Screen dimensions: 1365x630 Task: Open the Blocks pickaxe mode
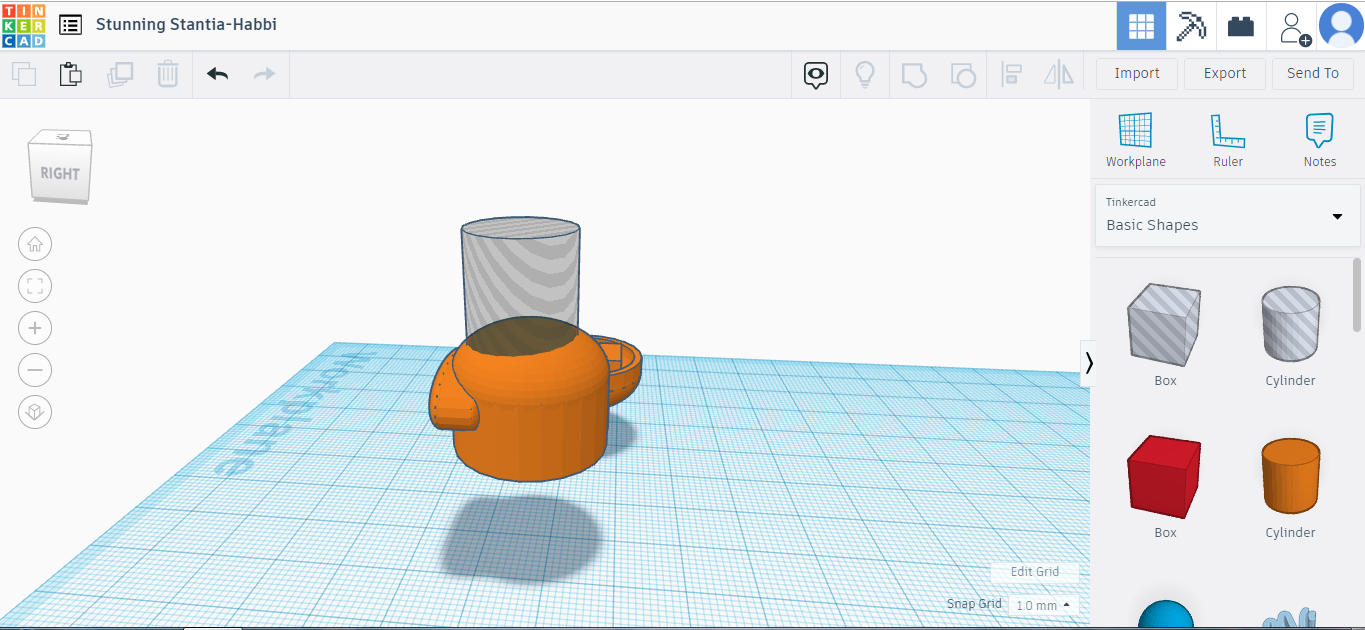pos(1191,26)
